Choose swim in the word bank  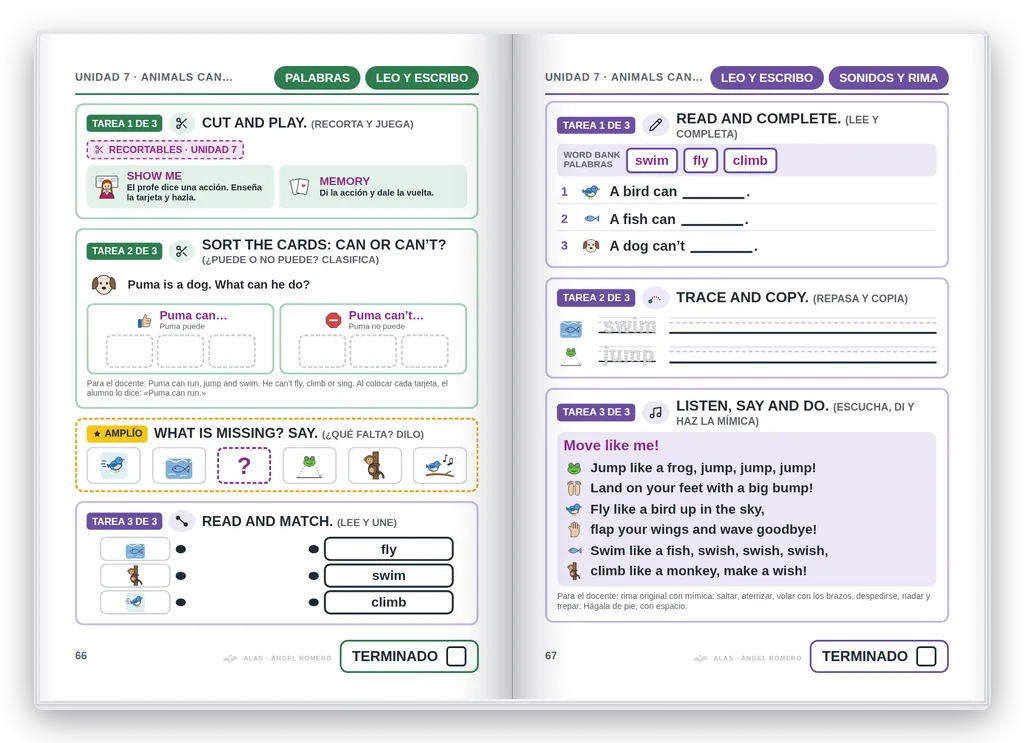click(x=652, y=161)
